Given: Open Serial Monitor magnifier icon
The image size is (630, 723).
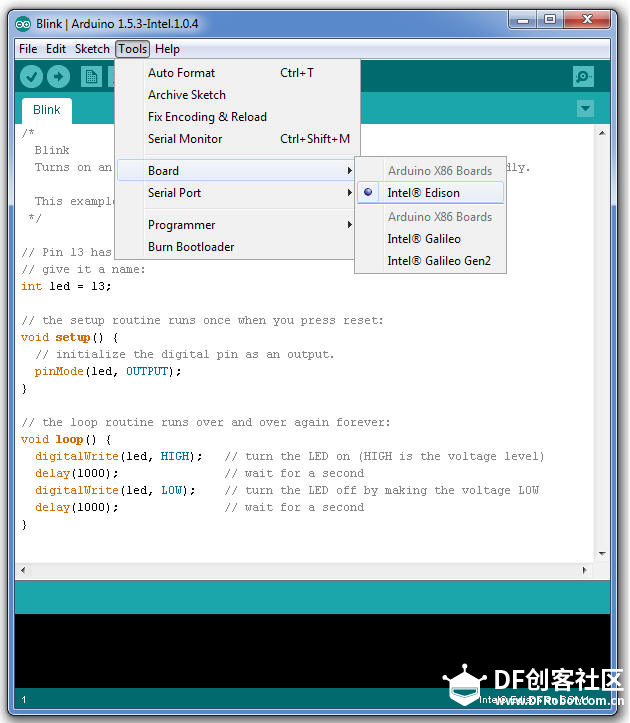Looking at the screenshot, I should click(x=583, y=77).
